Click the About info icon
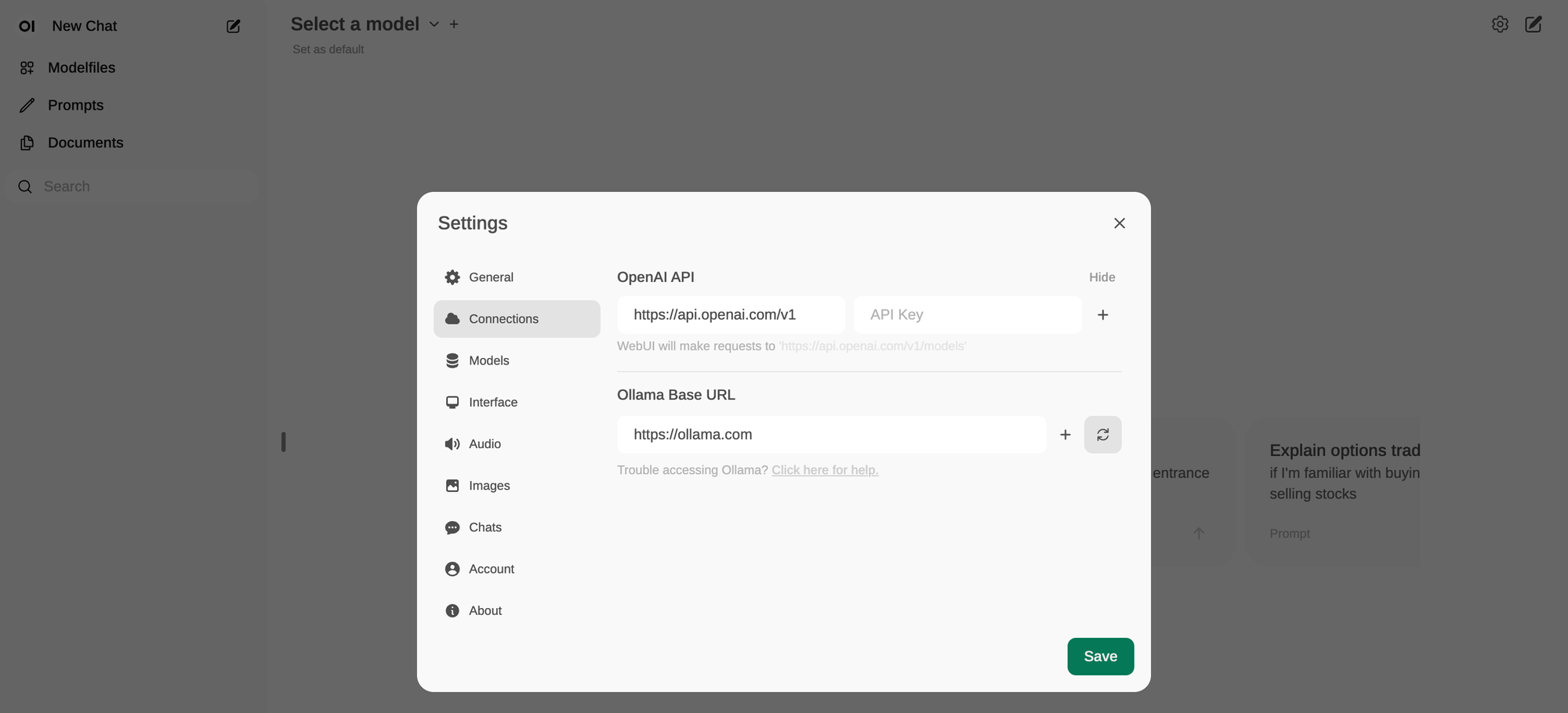The width and height of the screenshot is (1568, 713). pyautogui.click(x=452, y=610)
